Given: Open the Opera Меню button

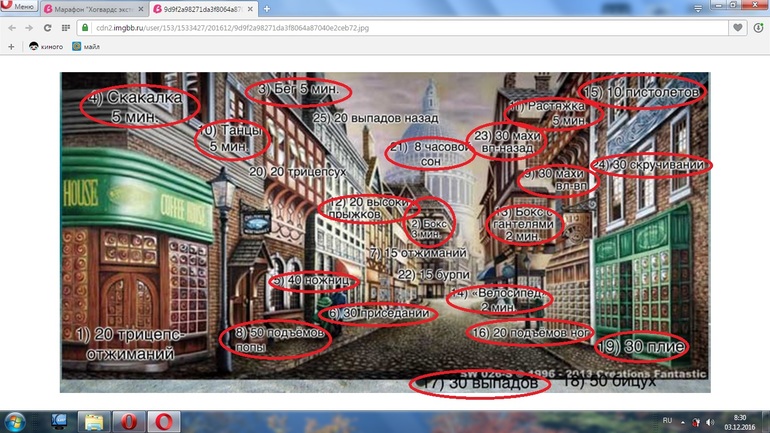Looking at the screenshot, I should (x=19, y=6).
